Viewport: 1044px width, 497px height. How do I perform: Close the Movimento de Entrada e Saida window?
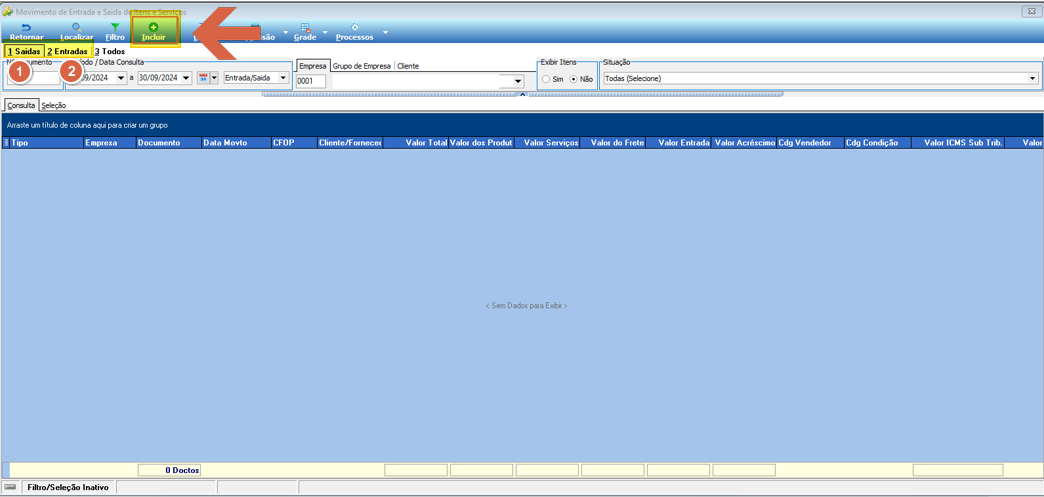(1033, 11)
